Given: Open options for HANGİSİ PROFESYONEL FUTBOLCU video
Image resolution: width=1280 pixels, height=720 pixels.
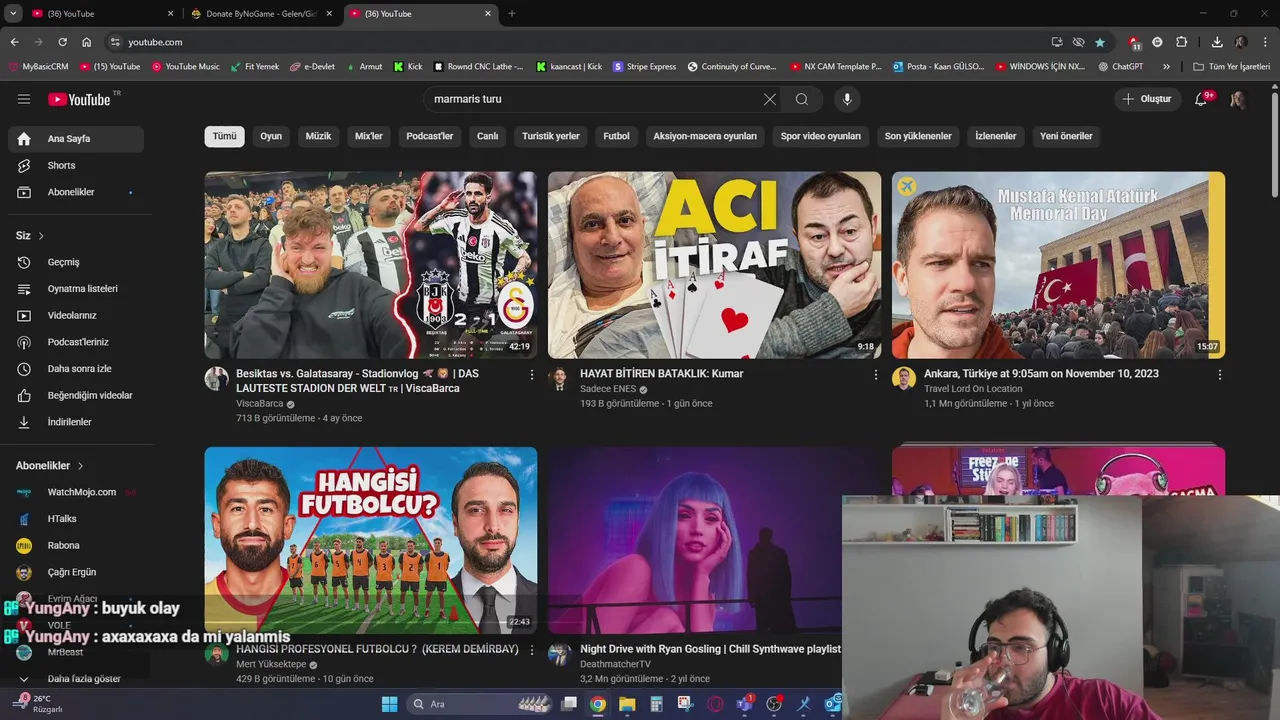Looking at the screenshot, I should pyautogui.click(x=532, y=649).
